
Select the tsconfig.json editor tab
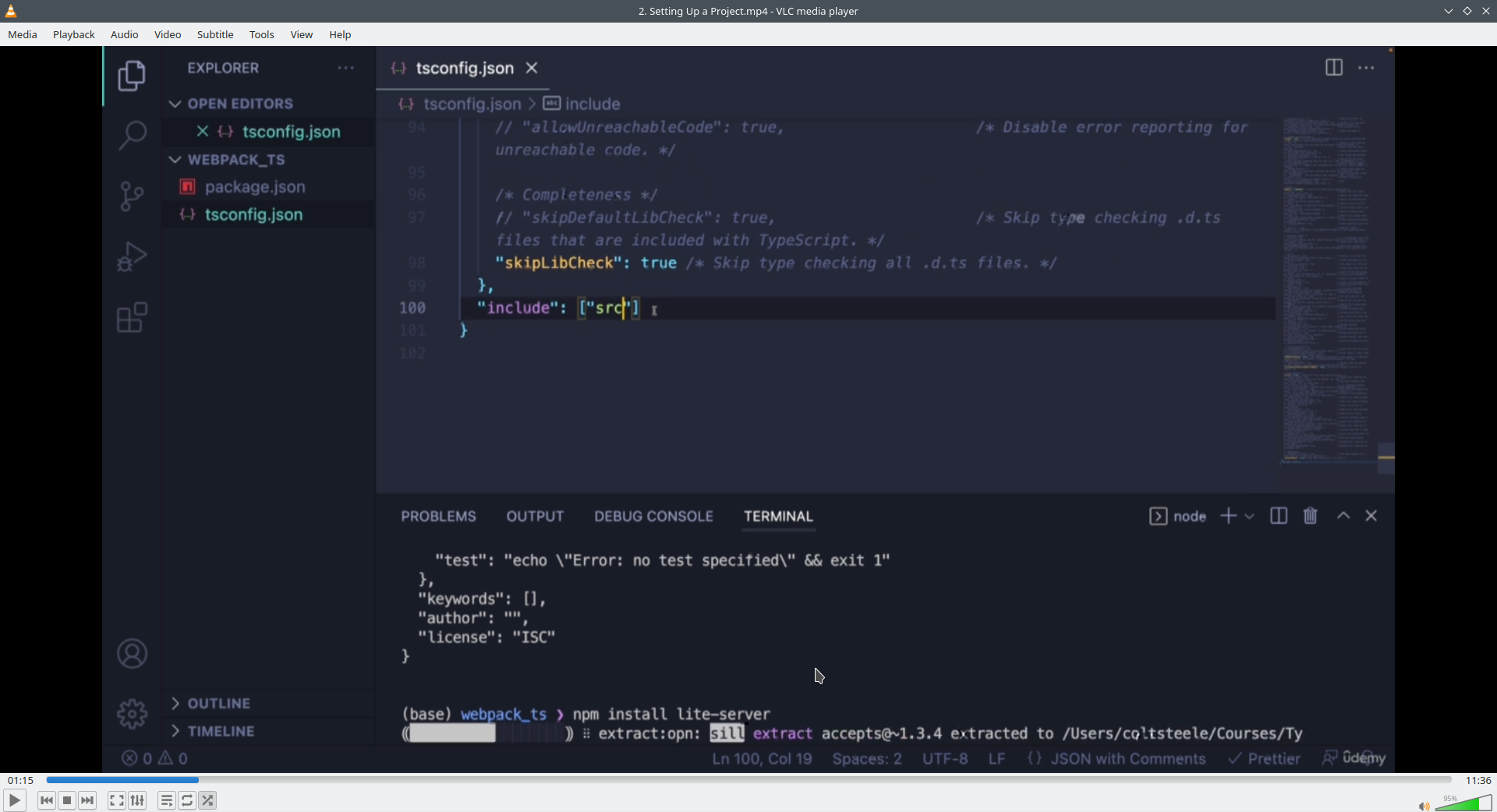click(x=464, y=69)
